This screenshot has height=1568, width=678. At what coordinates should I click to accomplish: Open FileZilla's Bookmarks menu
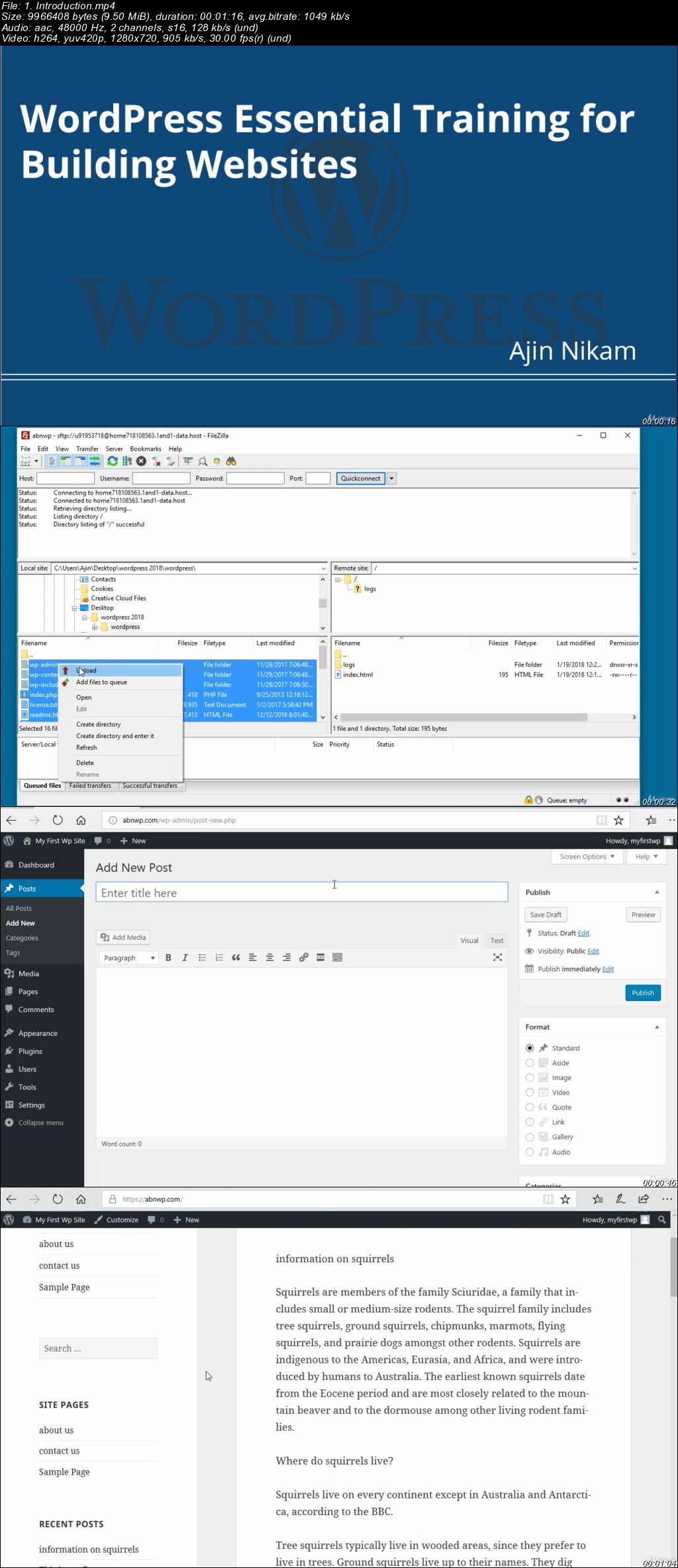(146, 449)
